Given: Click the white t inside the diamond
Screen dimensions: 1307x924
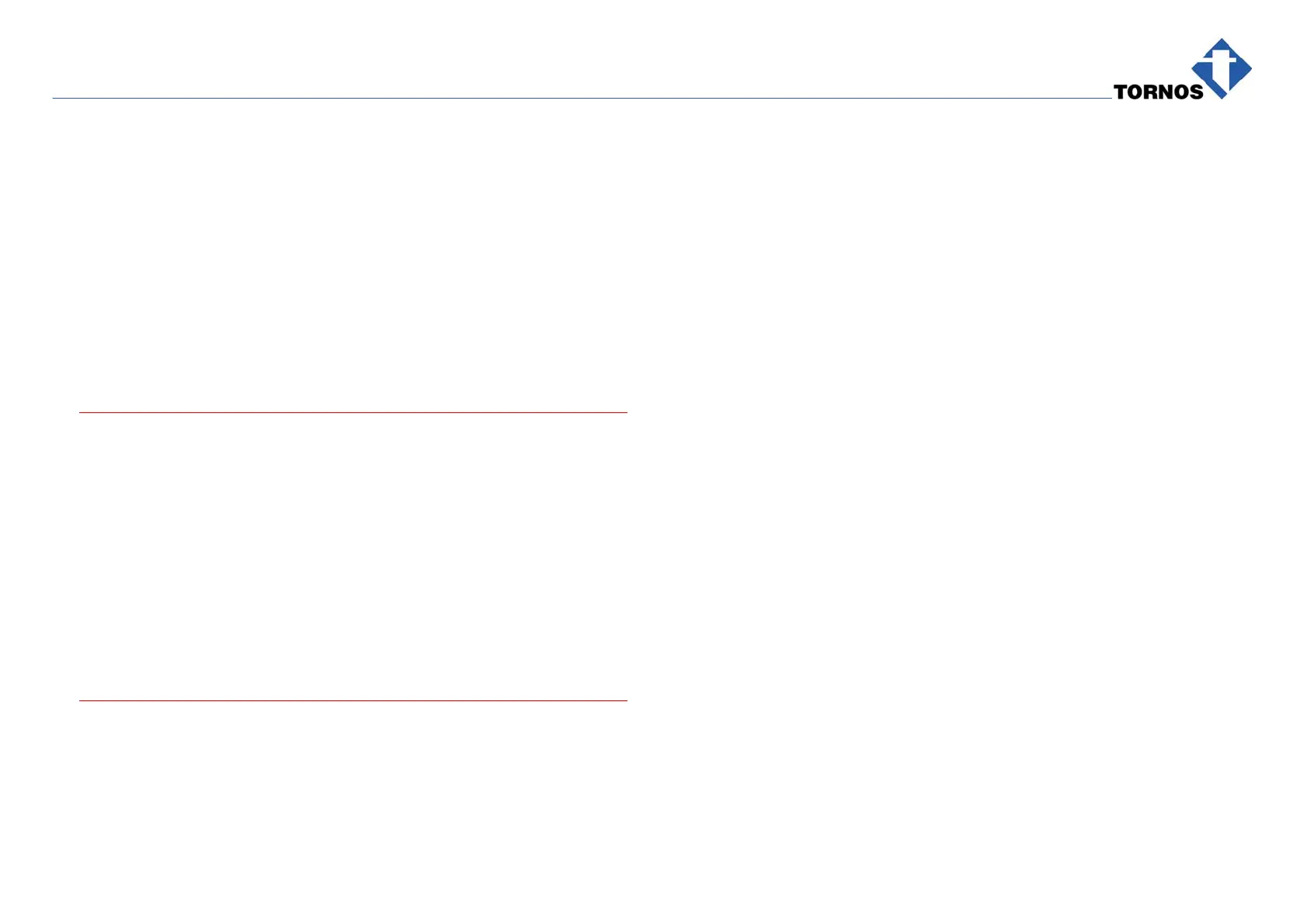Looking at the screenshot, I should coord(1220,70).
